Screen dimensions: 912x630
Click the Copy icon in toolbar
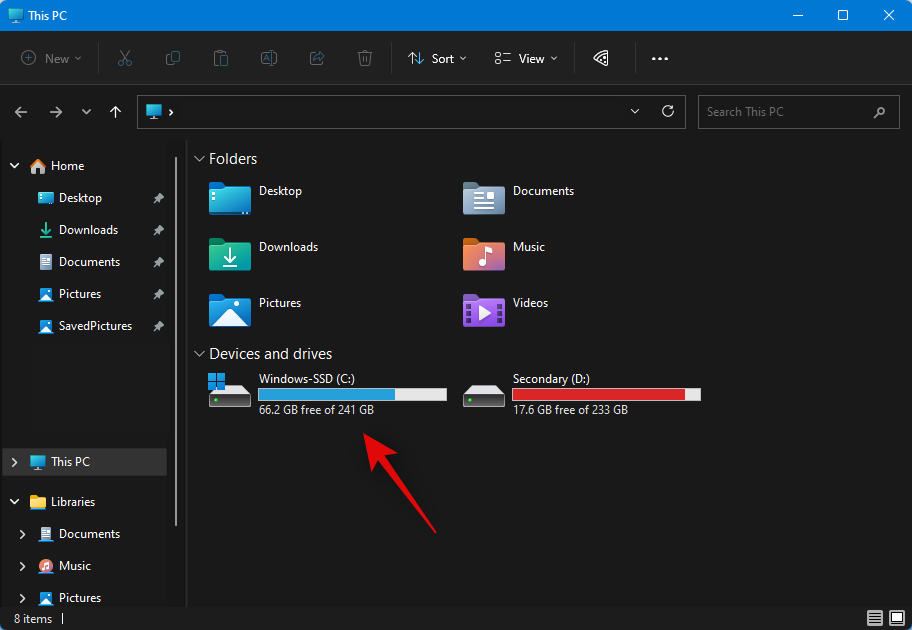[x=173, y=59]
